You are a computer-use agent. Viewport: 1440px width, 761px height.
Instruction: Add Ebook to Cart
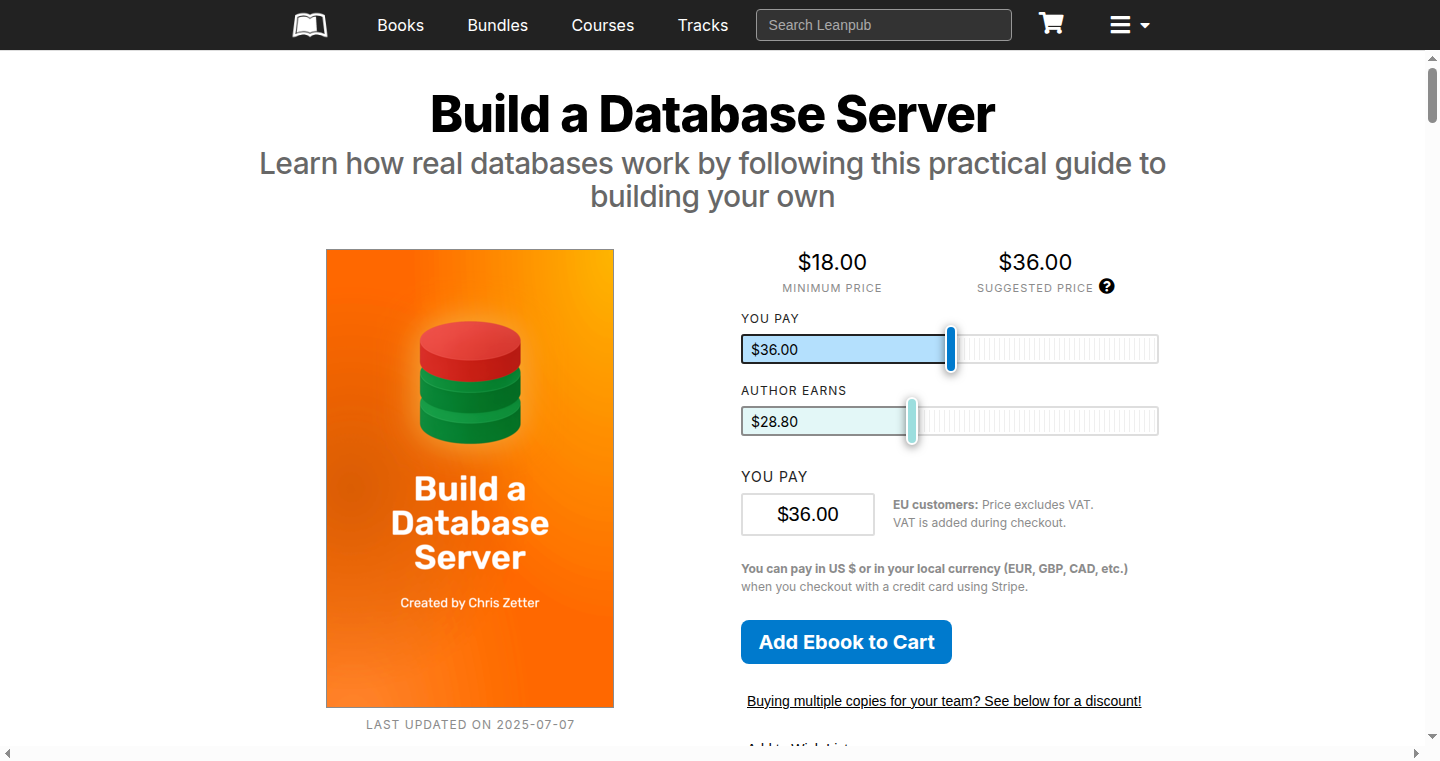[x=846, y=642]
